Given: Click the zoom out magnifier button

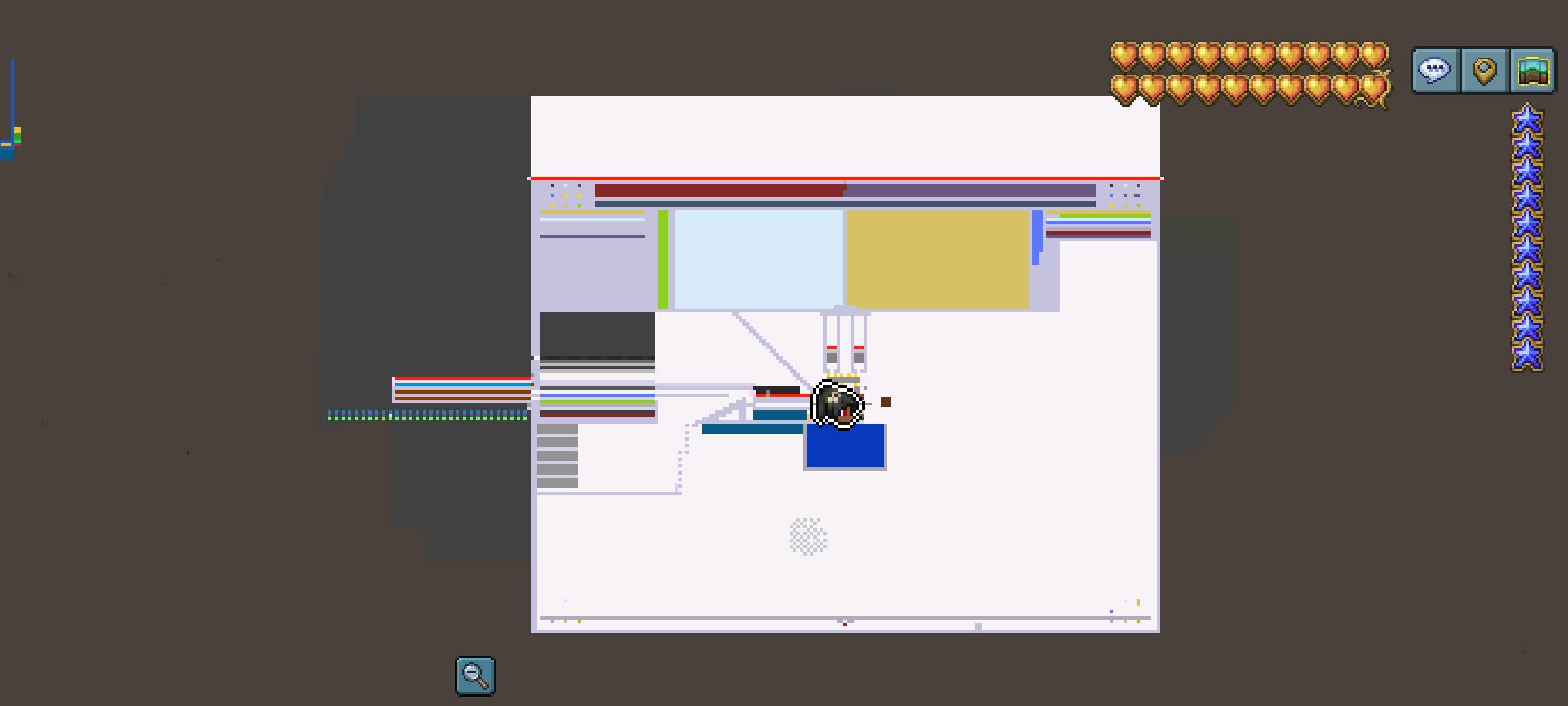Looking at the screenshot, I should click(x=475, y=676).
